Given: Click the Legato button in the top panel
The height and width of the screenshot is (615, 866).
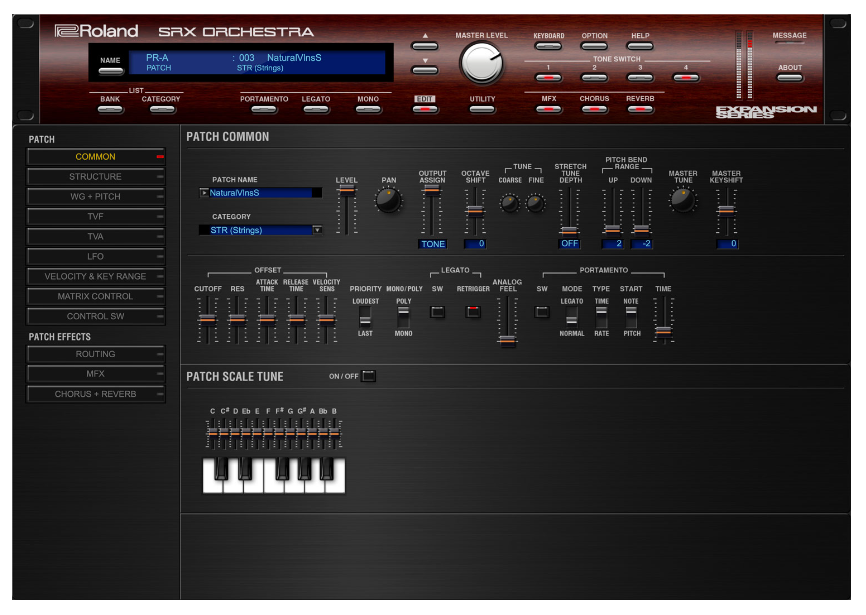Looking at the screenshot, I should point(316,109).
